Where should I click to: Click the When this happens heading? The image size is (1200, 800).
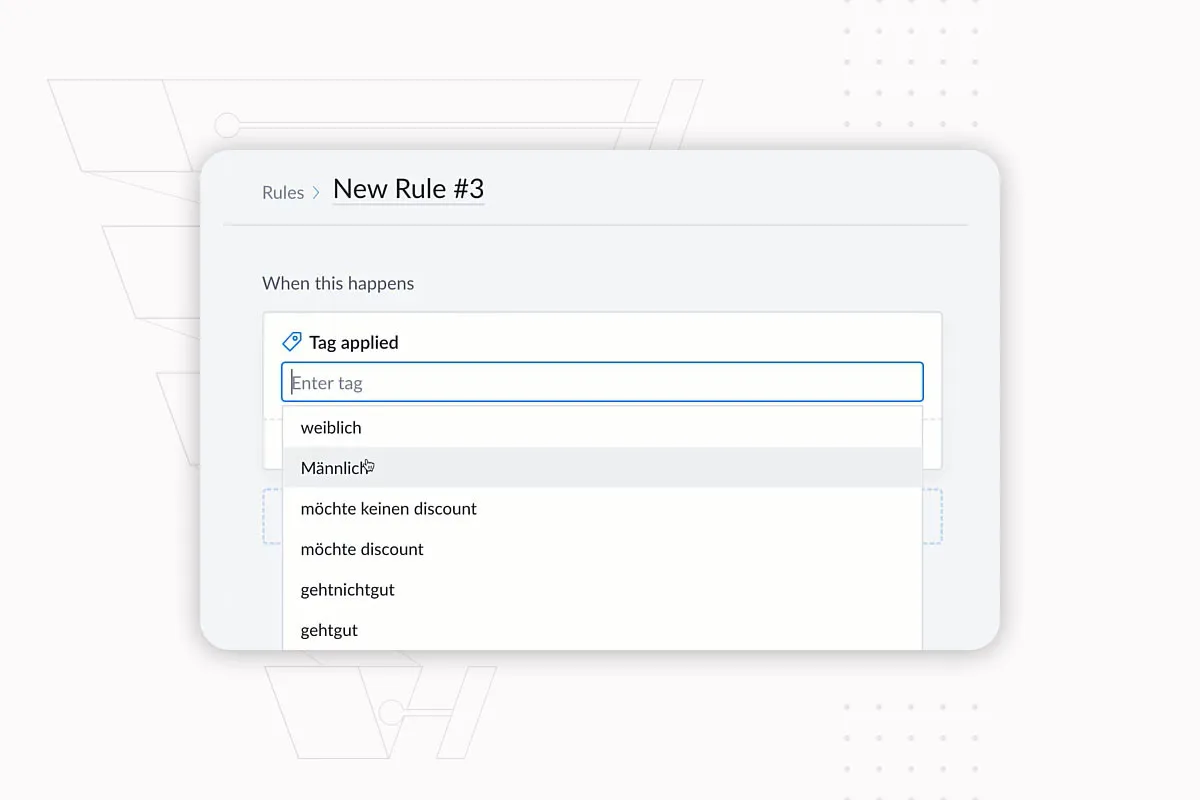338,283
